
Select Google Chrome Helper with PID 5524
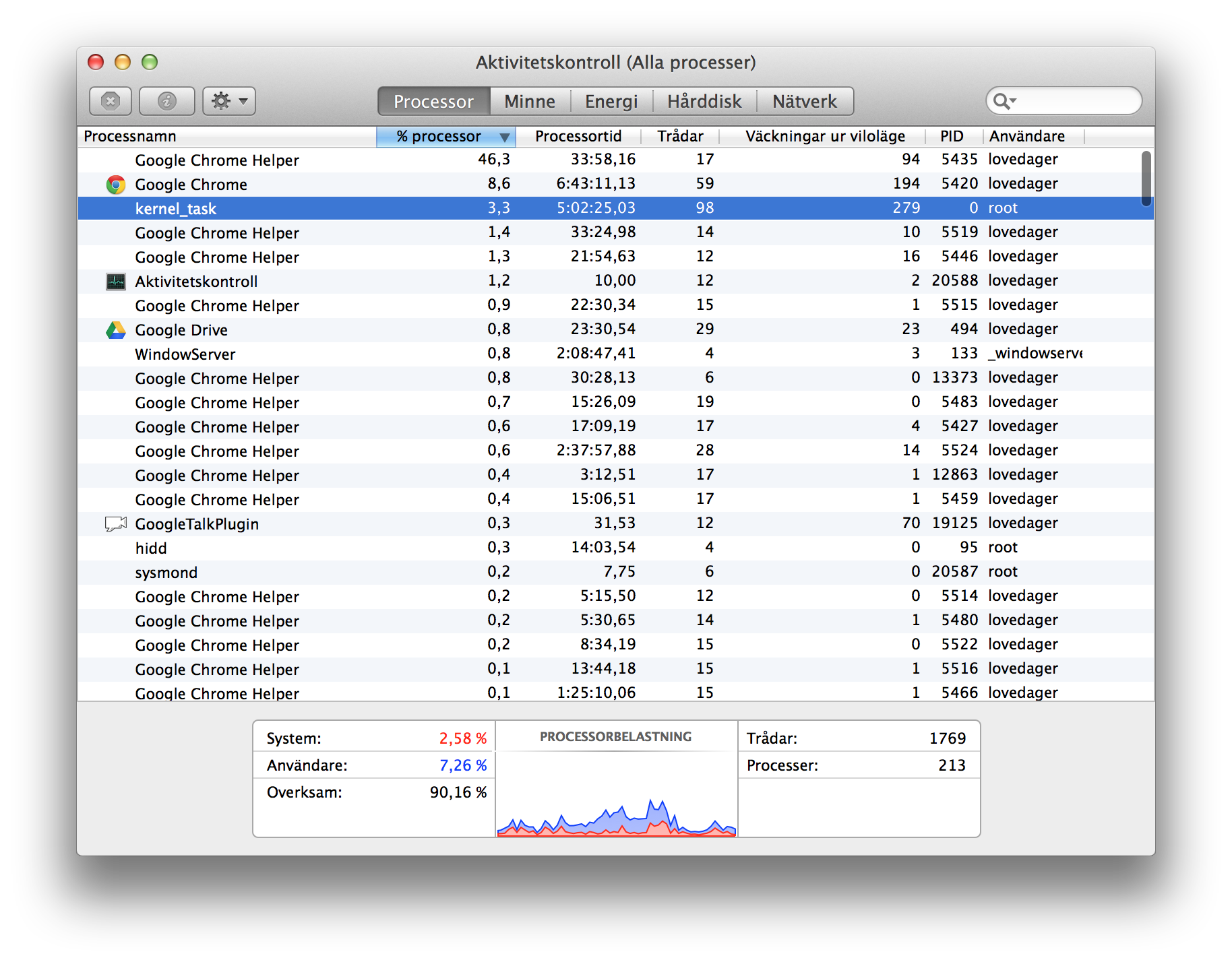pyautogui.click(x=615, y=451)
